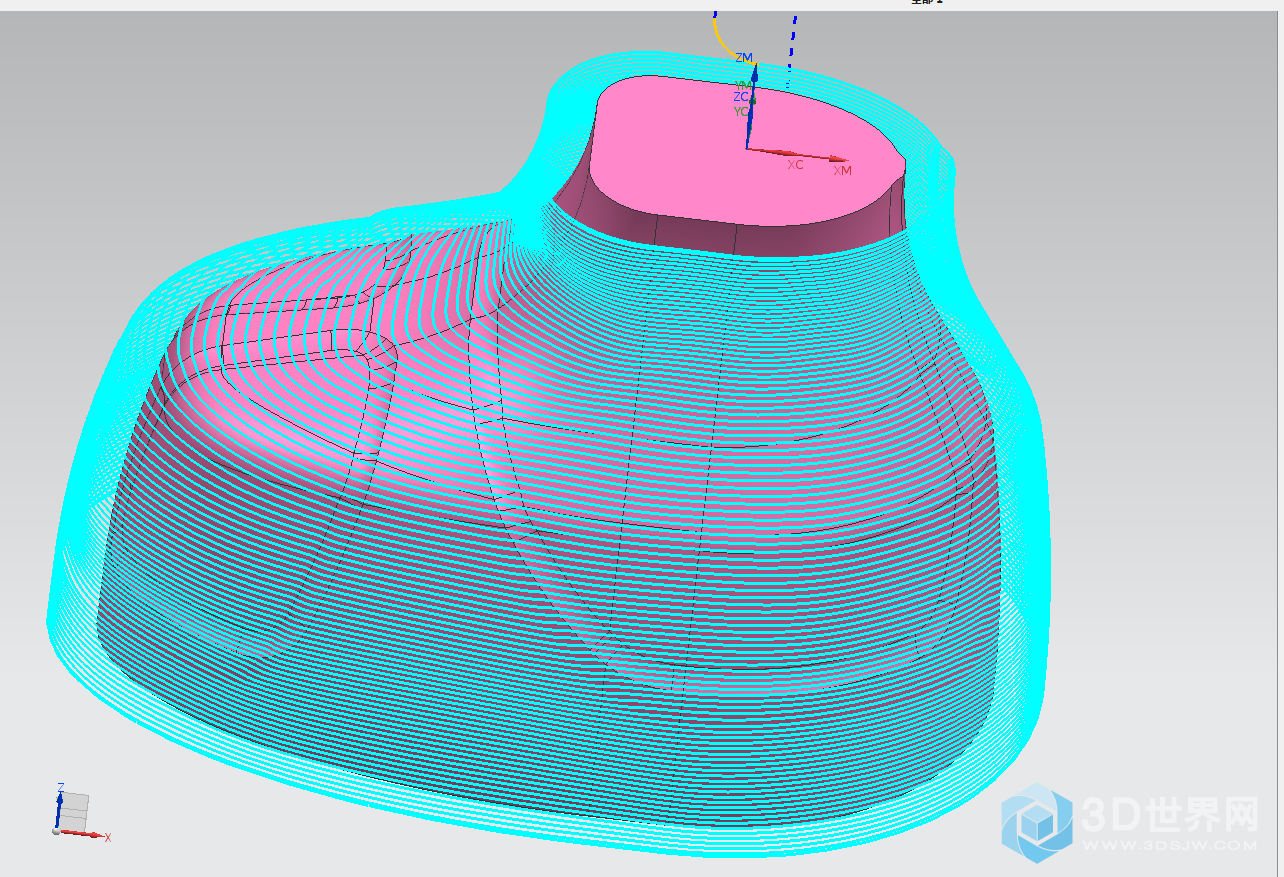Screen dimensions: 1284x877
Task: Click the X label on view triad
Action: point(107,837)
